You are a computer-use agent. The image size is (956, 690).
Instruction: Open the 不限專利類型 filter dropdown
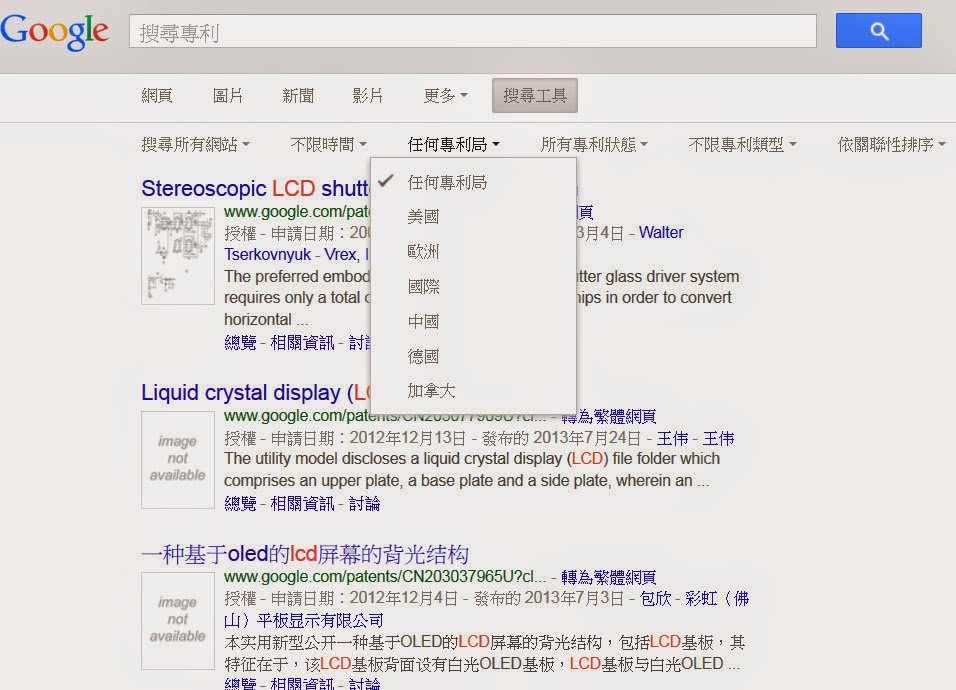click(x=743, y=144)
